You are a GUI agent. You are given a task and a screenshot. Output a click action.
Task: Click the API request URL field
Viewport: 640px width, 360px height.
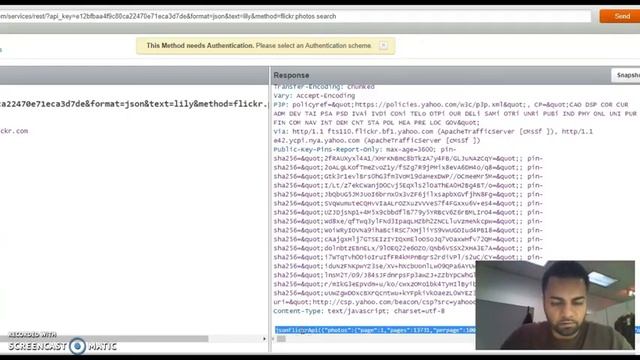point(295,16)
